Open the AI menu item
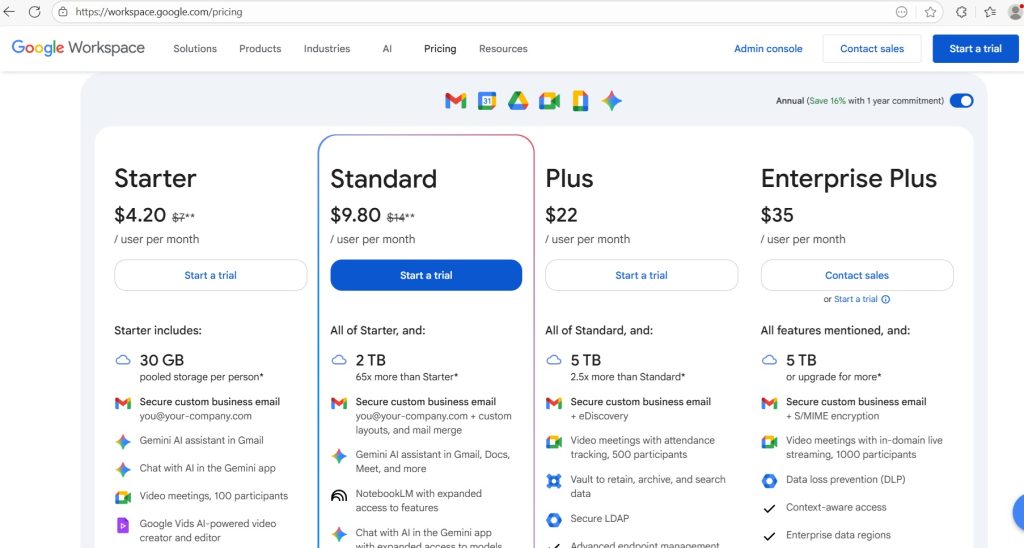Screen dimensions: 1024x548 click(x=387, y=48)
